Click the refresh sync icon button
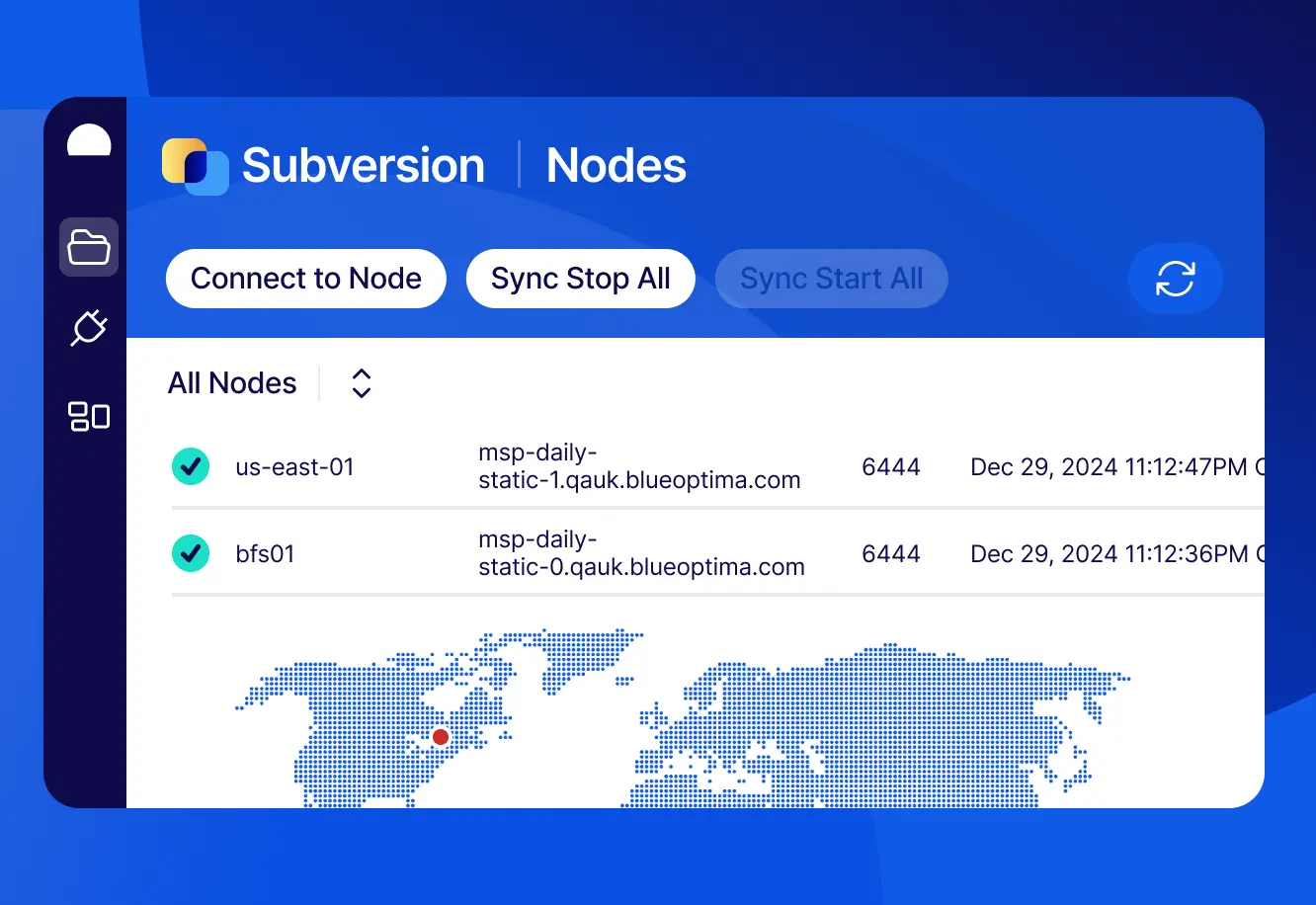 (1176, 279)
